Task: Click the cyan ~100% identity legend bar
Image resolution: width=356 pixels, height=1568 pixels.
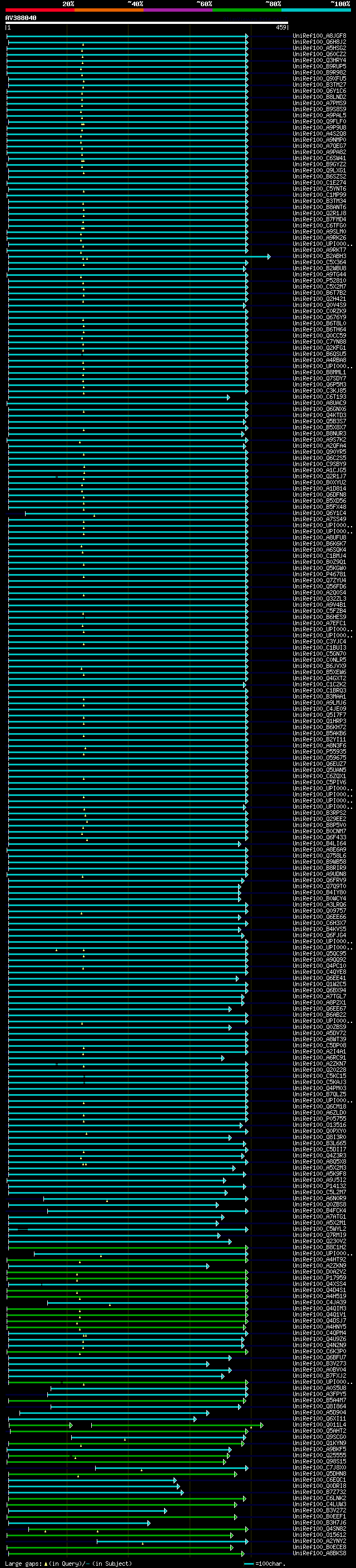Action: pyautogui.click(x=317, y=10)
